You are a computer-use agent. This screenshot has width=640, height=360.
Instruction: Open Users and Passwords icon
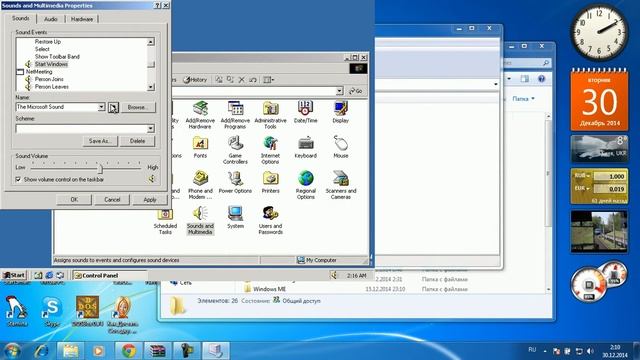[270, 220]
